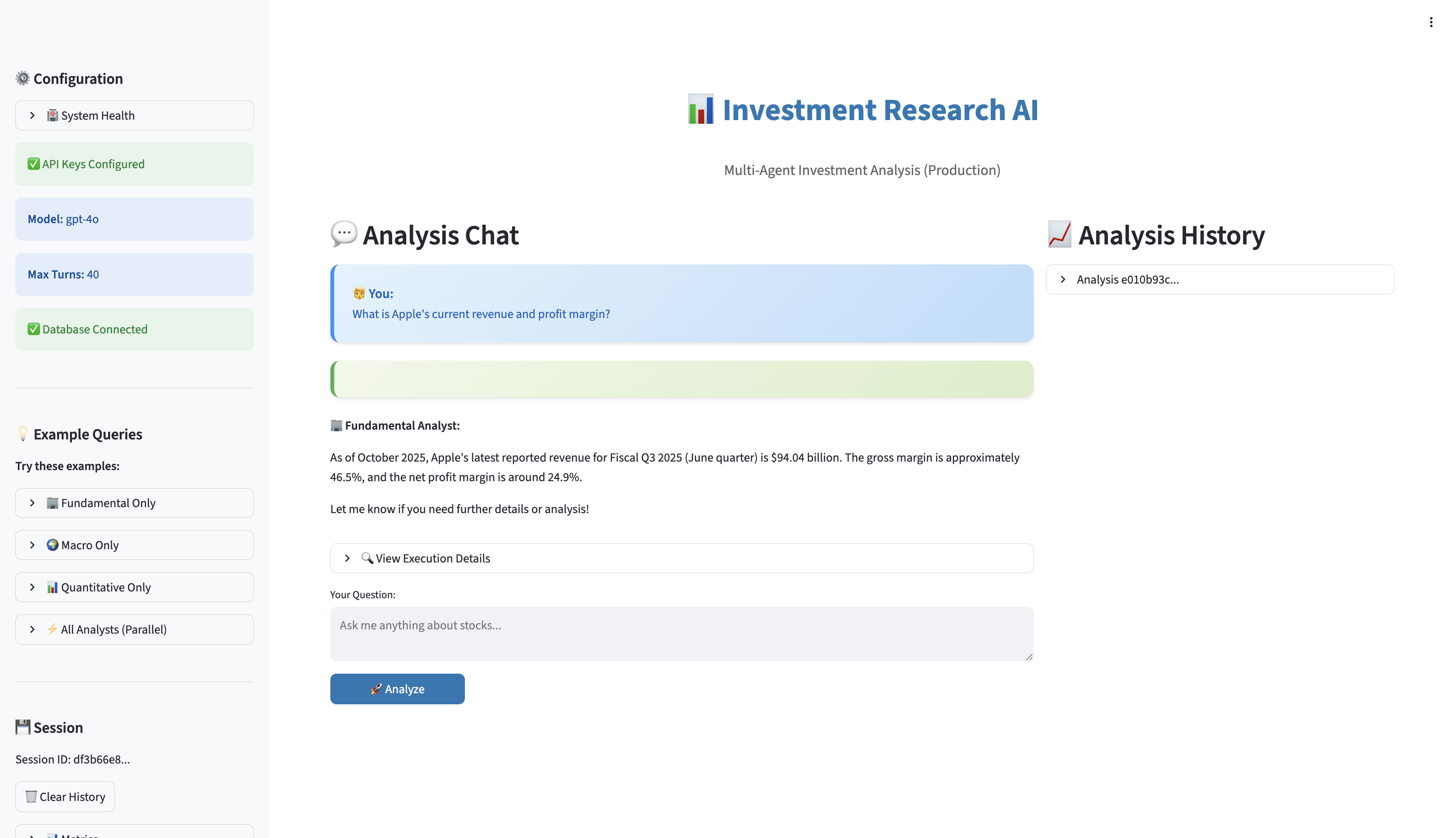This screenshot has width=1456, height=838.
Task: Click the lightbulb icon by Example Queries
Action: (23, 434)
